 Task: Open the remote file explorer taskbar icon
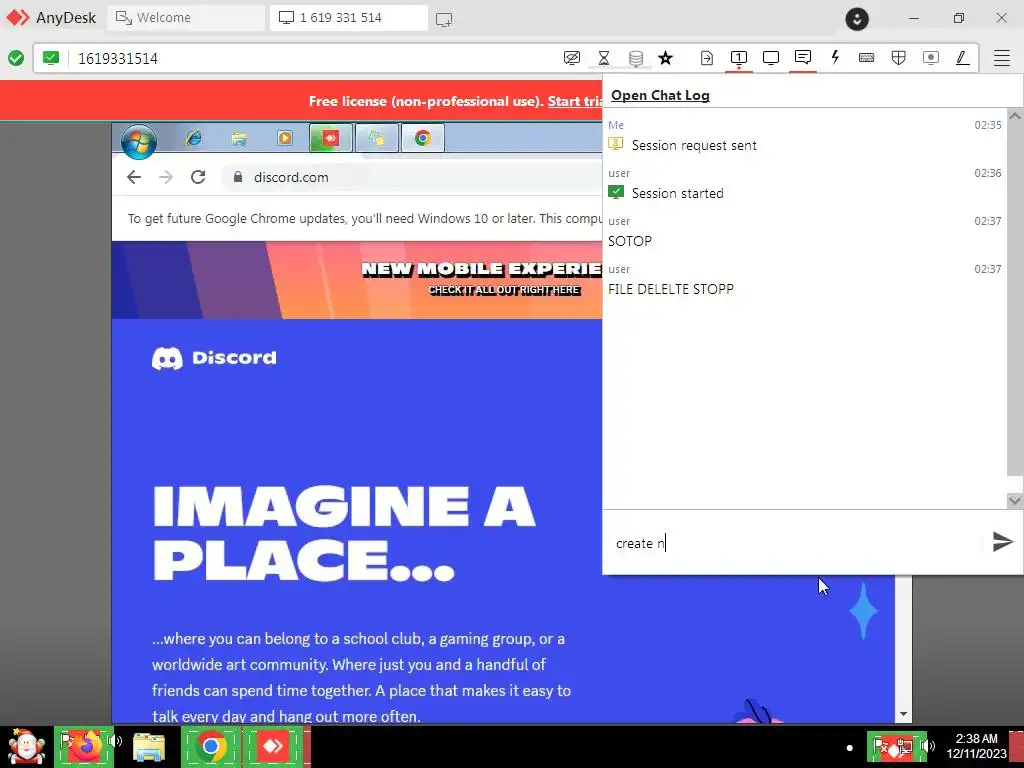[239, 138]
